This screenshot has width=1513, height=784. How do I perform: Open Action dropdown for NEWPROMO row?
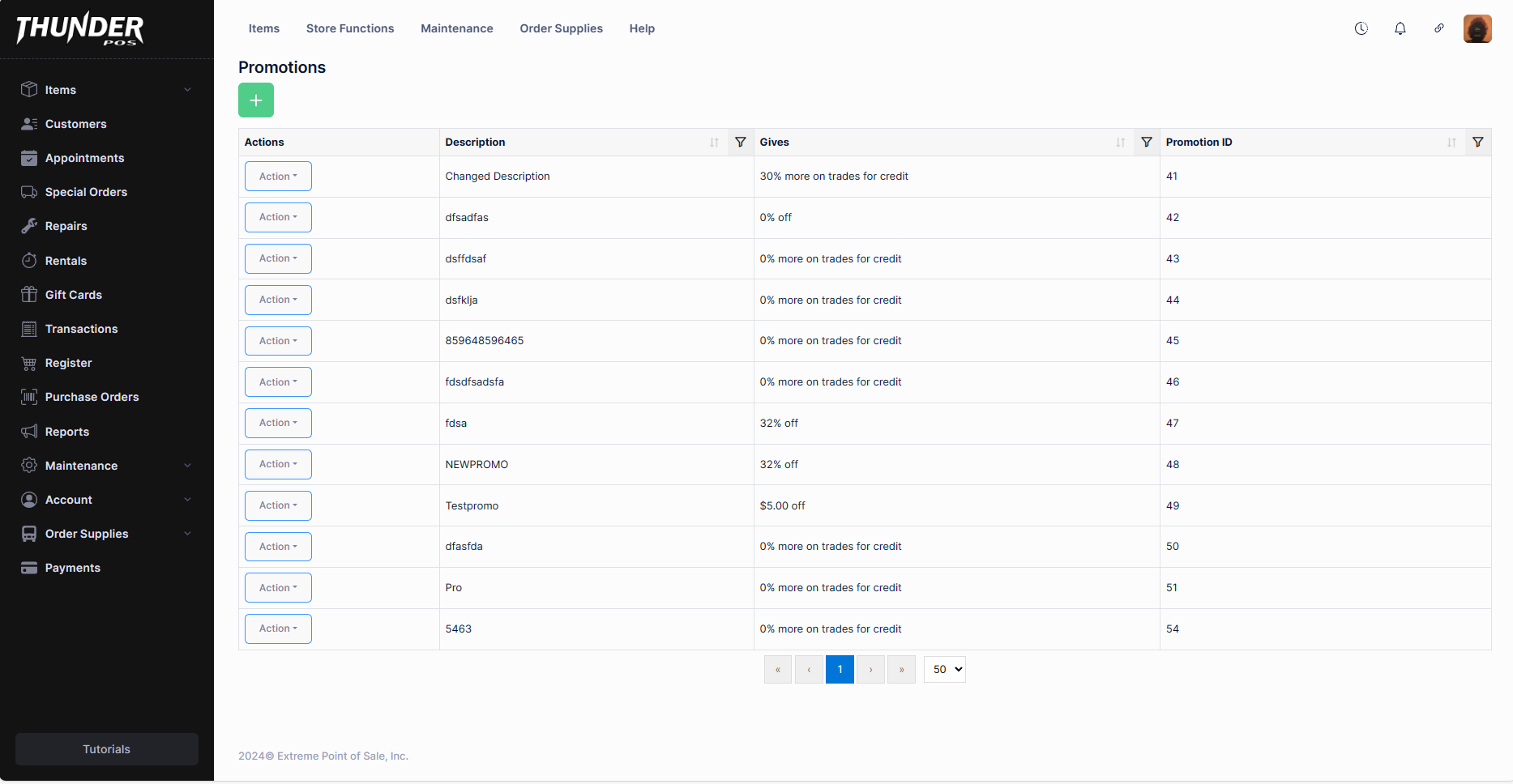point(278,464)
